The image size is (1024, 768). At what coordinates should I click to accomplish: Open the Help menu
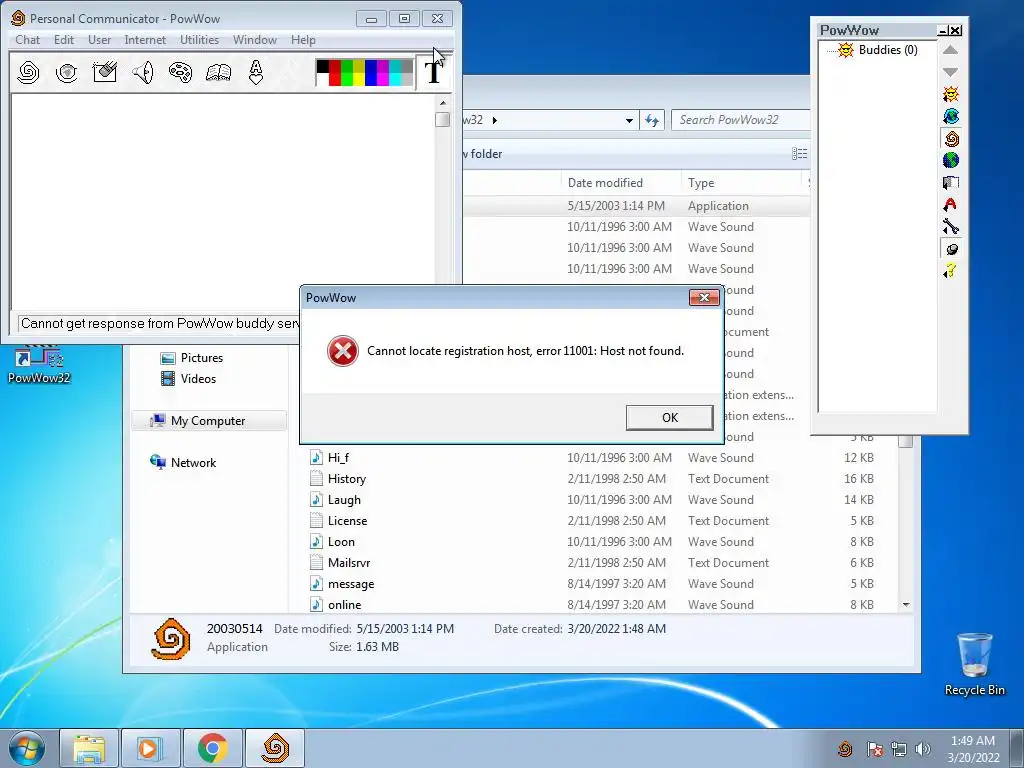[x=303, y=40]
